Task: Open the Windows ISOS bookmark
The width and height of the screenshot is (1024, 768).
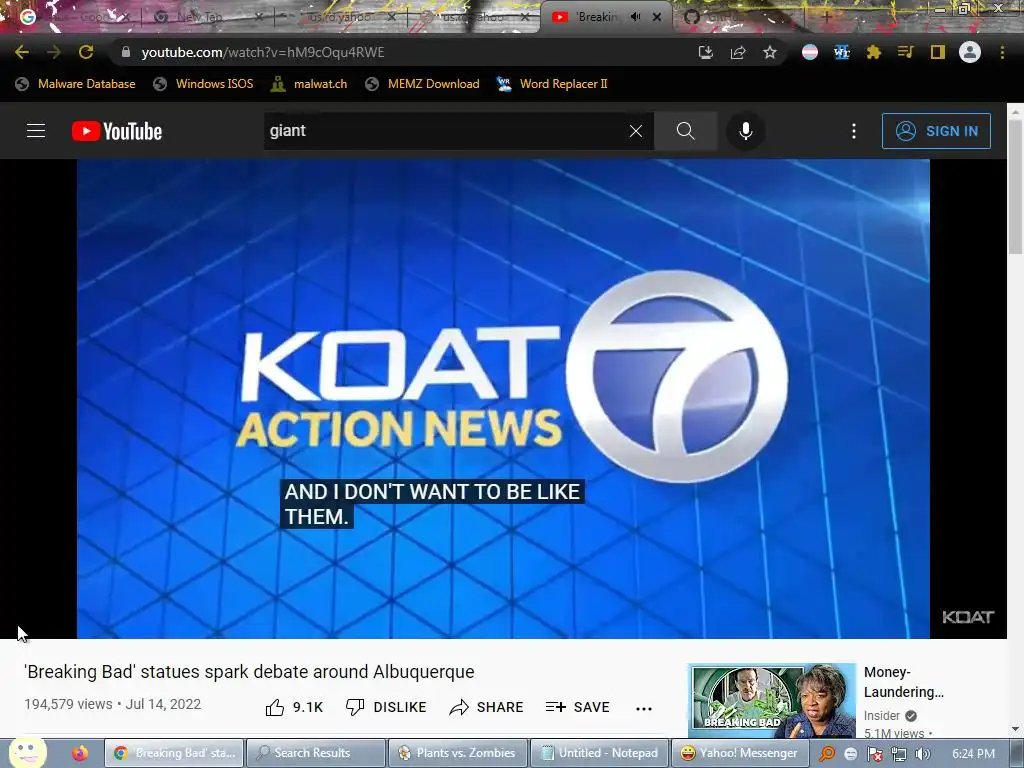Action: pyautogui.click(x=203, y=84)
